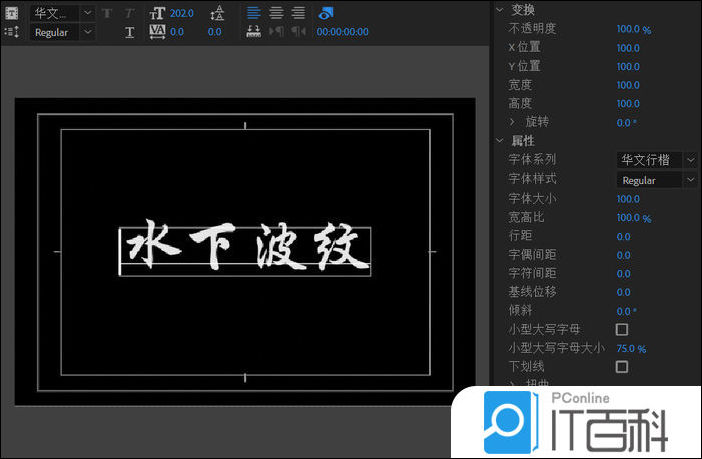Click 倾斜 value 0.0°
This screenshot has height=459, width=702.
[626, 311]
